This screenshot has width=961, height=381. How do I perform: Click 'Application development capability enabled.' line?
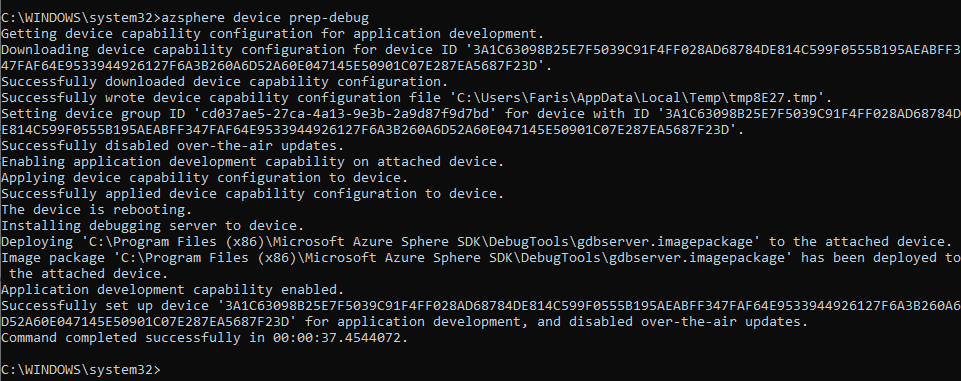pos(173,289)
